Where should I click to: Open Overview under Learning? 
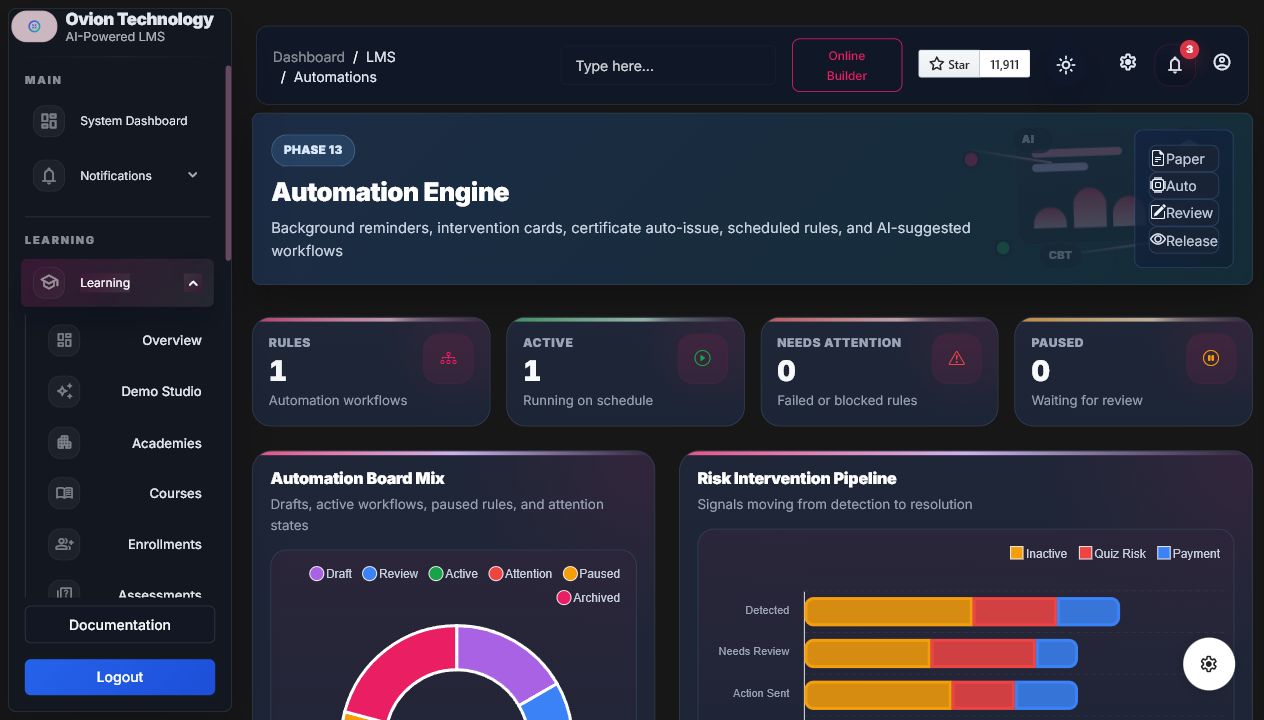pos(172,340)
